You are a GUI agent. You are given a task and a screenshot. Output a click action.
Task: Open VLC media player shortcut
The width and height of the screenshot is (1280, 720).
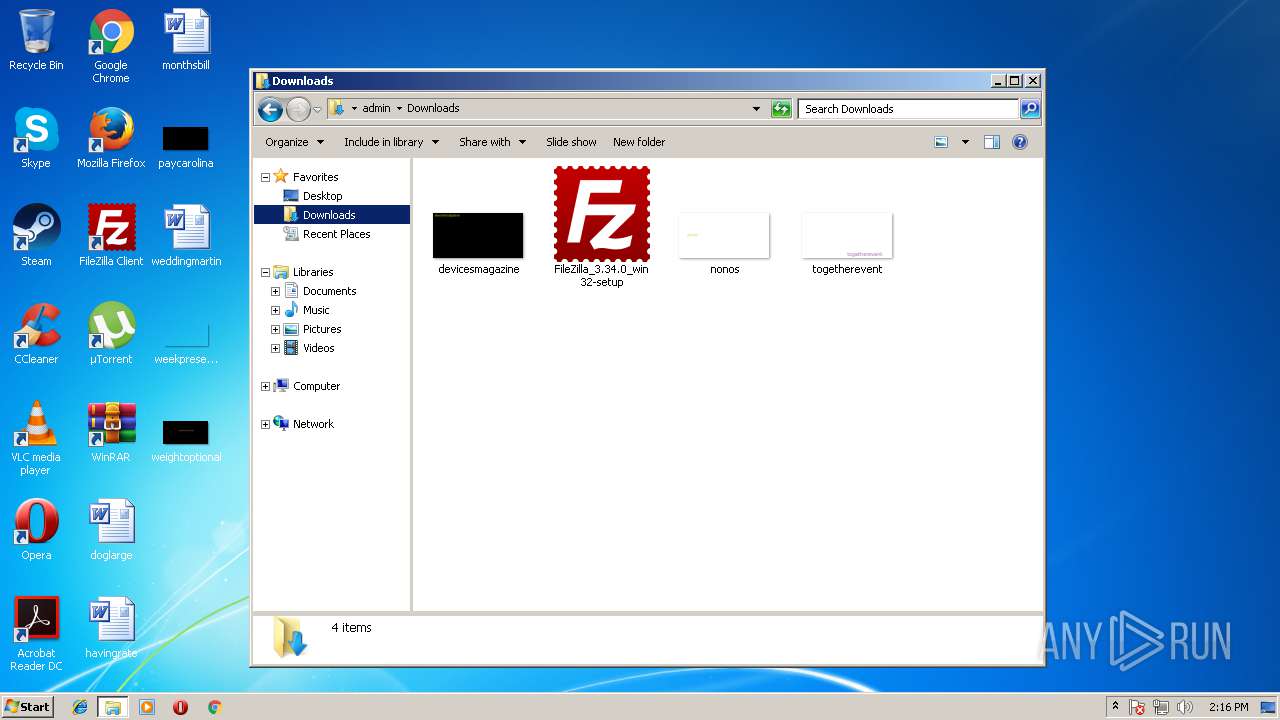coord(36,438)
